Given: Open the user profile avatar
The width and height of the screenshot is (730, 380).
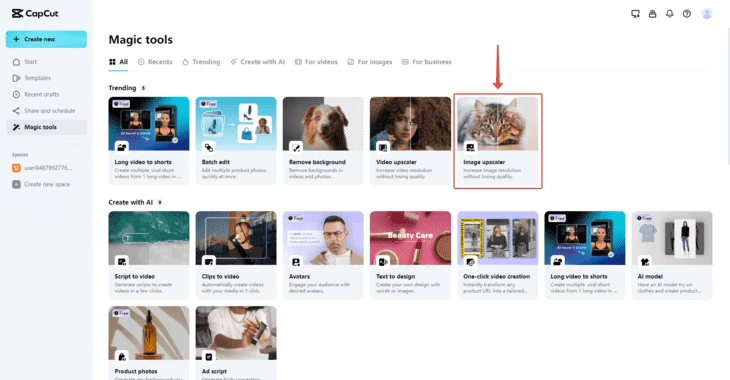Looking at the screenshot, I should (707, 14).
